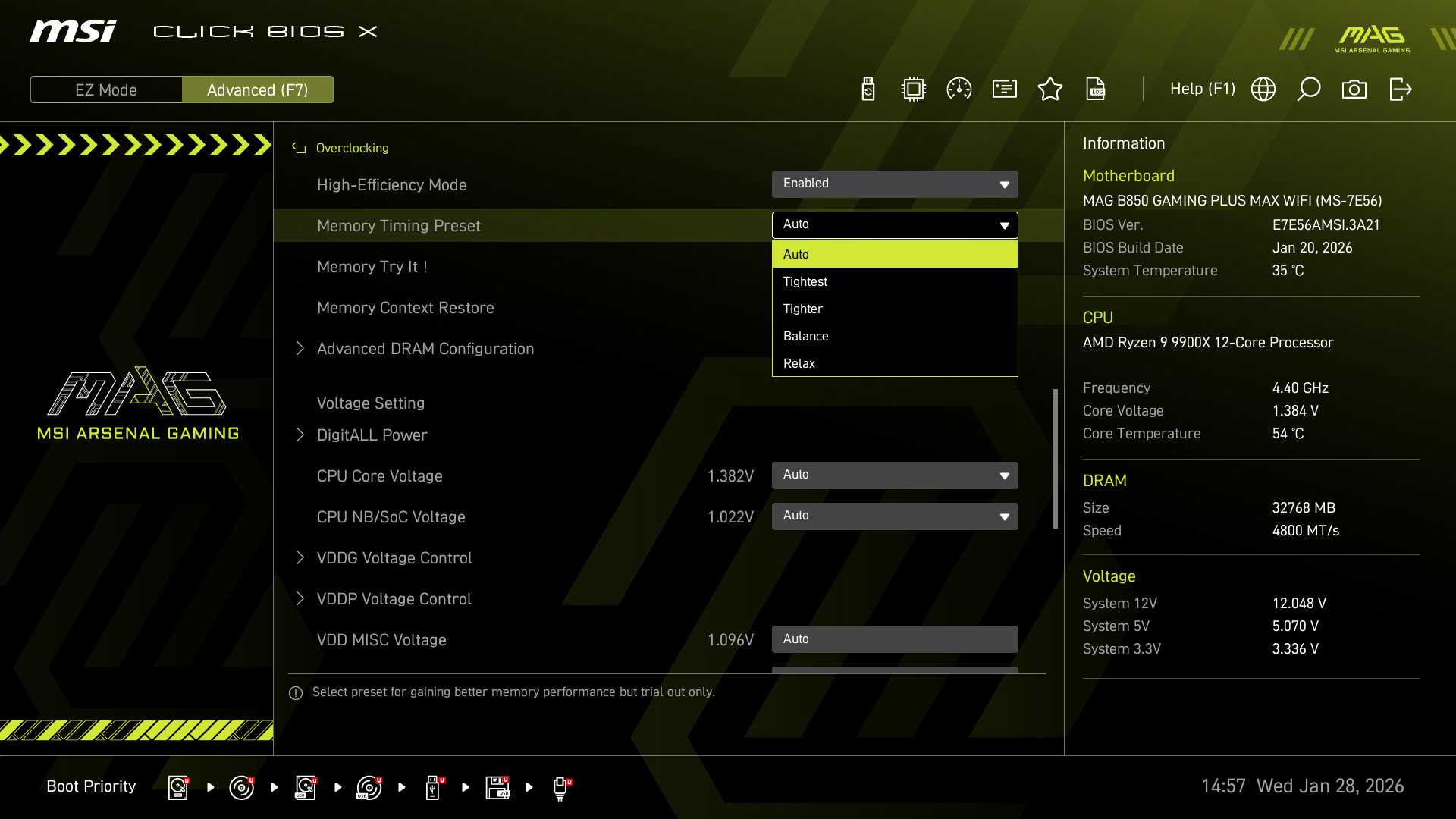1456x819 pixels.
Task: Open the speedometer overclock profile icon
Action: [x=959, y=89]
